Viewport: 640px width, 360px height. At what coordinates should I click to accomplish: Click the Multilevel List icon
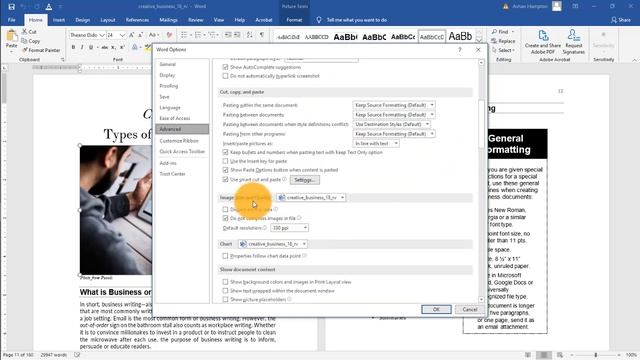click(x=213, y=36)
